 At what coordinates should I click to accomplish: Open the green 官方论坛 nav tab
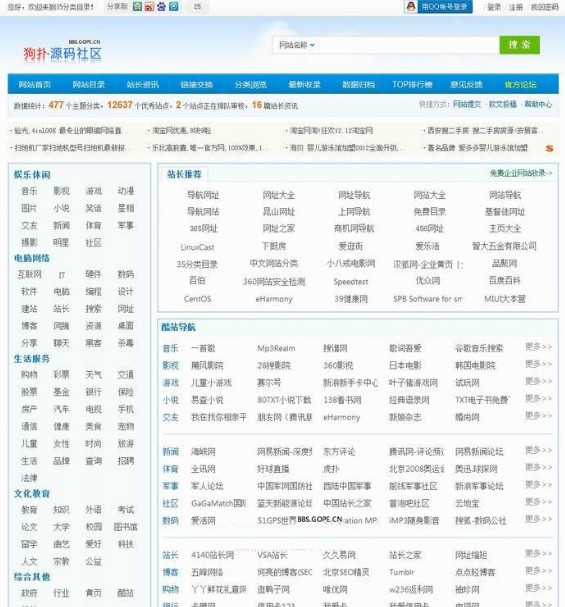520,84
